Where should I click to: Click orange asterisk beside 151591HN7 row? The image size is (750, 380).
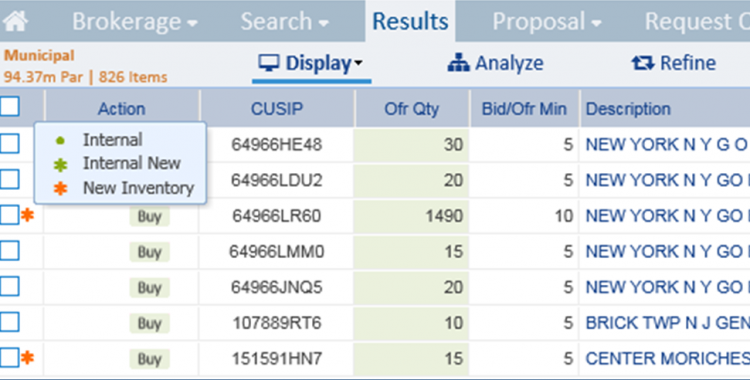click(28, 358)
